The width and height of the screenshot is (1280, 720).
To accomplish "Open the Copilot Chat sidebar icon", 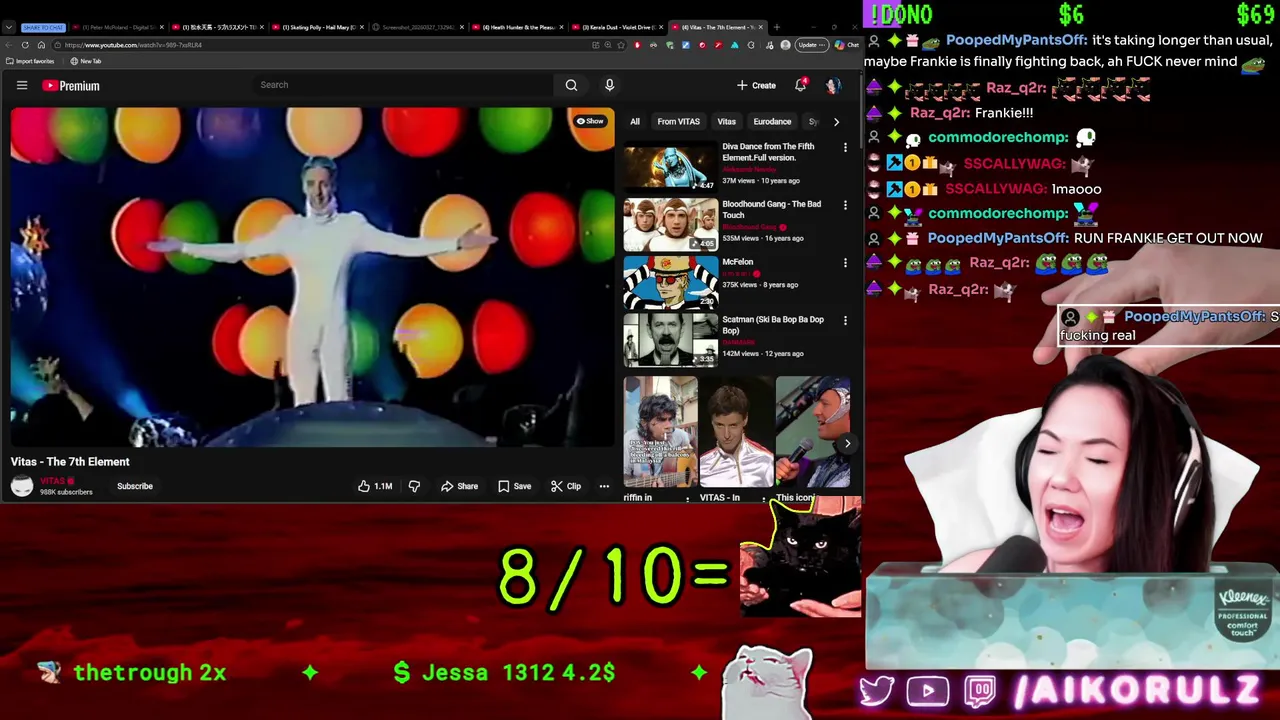I will (847, 45).
